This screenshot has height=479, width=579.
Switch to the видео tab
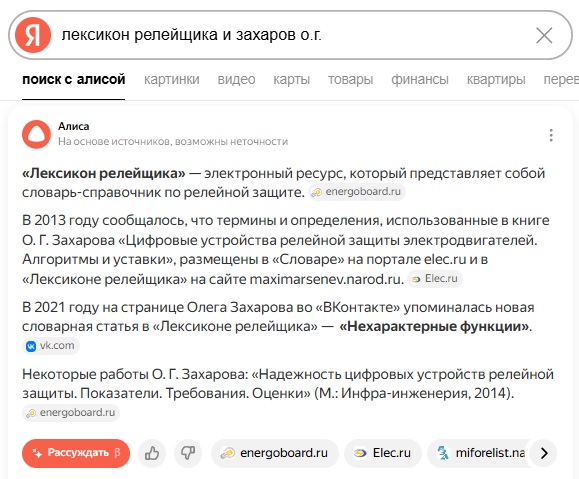(x=236, y=79)
